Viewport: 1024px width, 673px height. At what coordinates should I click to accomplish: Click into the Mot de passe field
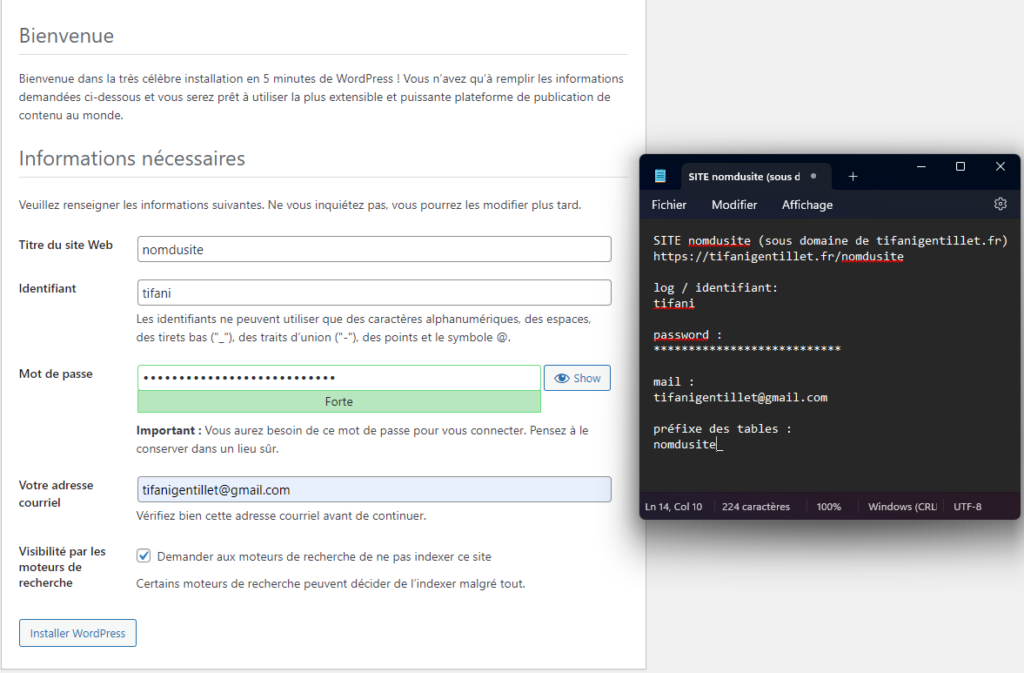339,378
